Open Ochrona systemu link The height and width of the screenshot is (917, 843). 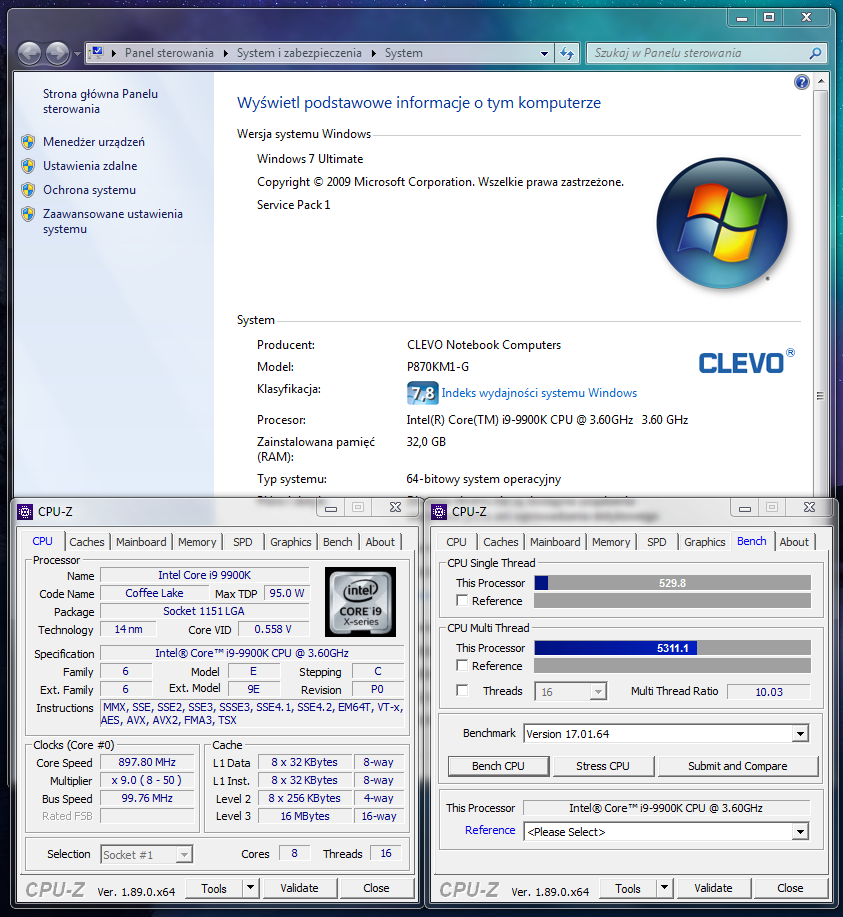tap(90, 190)
